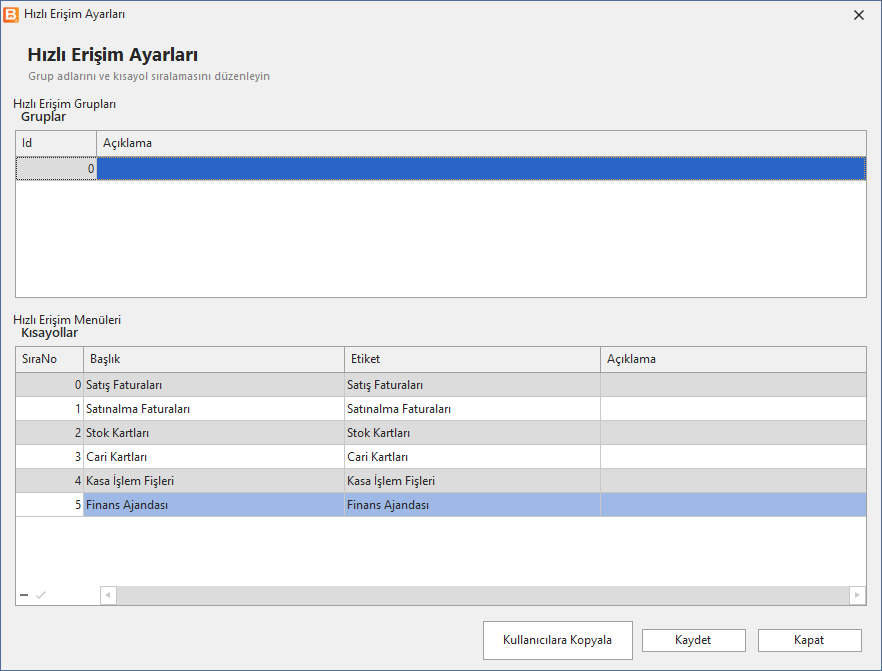Save settings with the Kaydet button
Viewport: 882px width, 671px height.
pos(694,640)
